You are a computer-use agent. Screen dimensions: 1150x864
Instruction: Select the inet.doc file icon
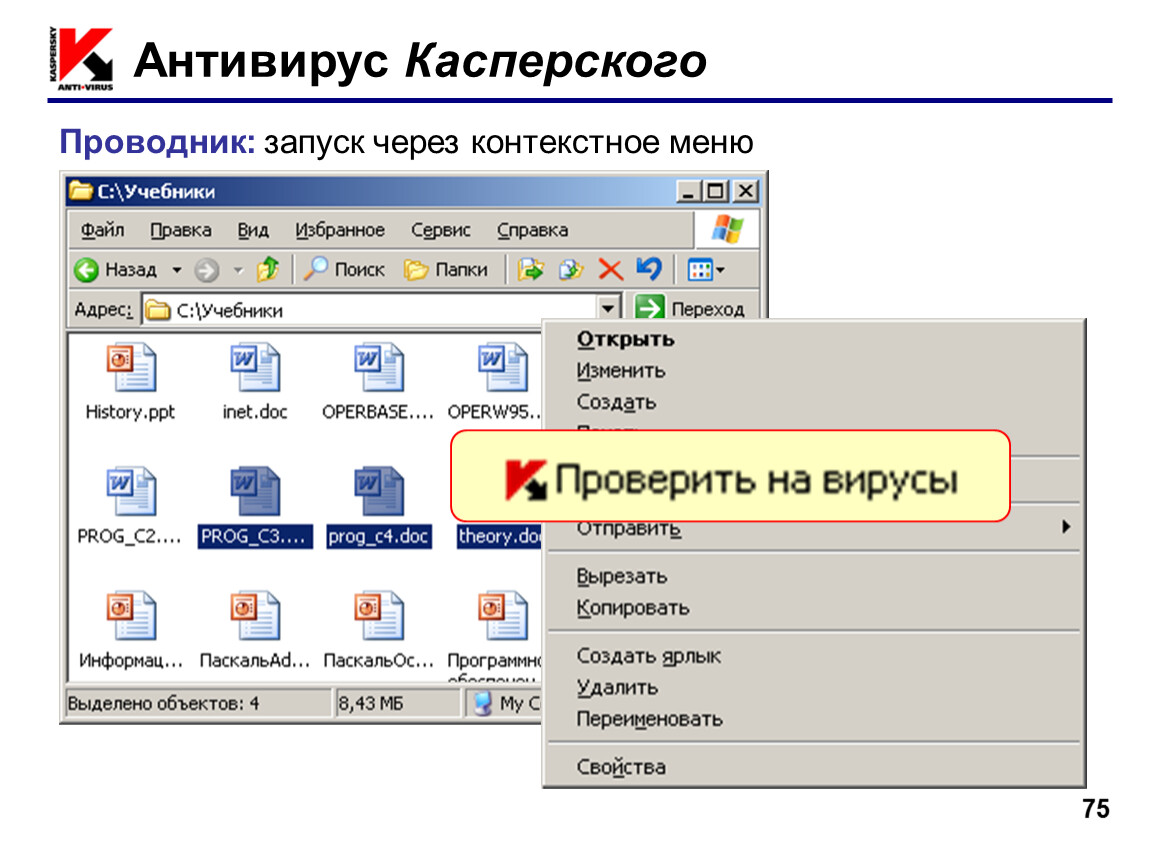pos(254,367)
